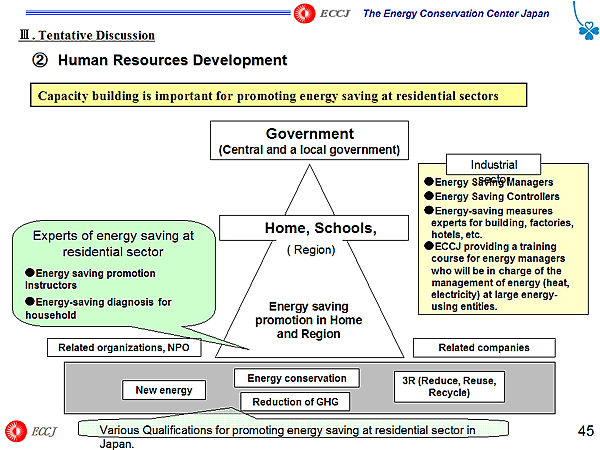Image resolution: width=600 pixels, height=450 pixels.
Task: Click the page number 45
Action: pos(586,431)
